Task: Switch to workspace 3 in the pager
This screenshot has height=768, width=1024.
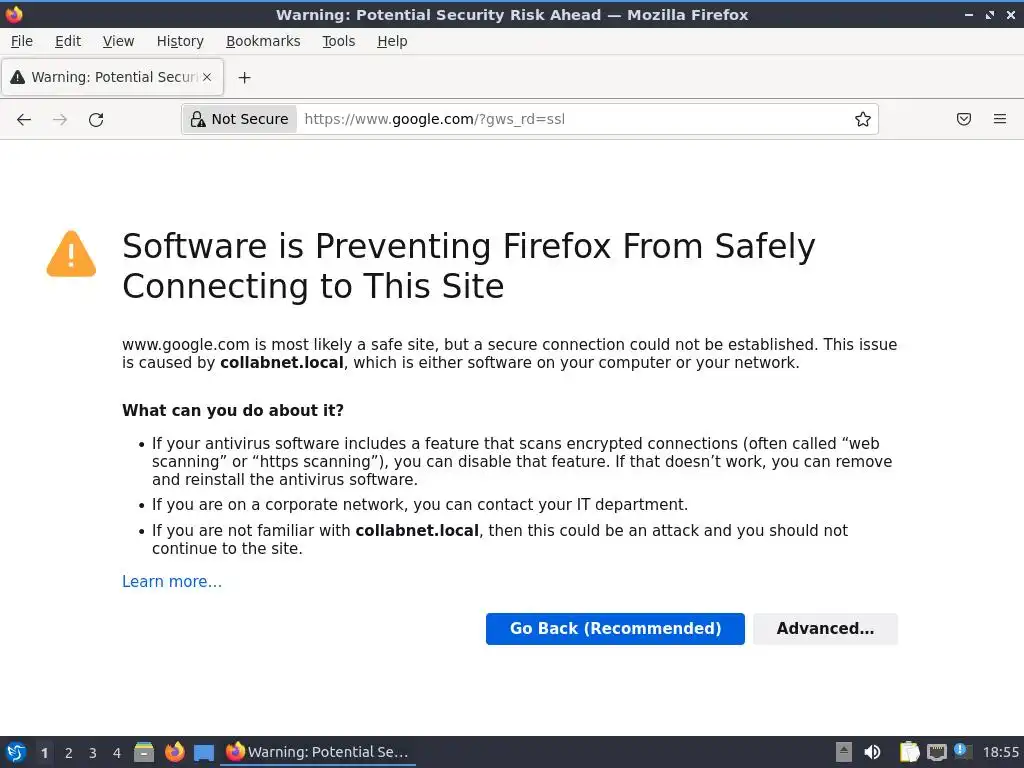Action: 93,753
